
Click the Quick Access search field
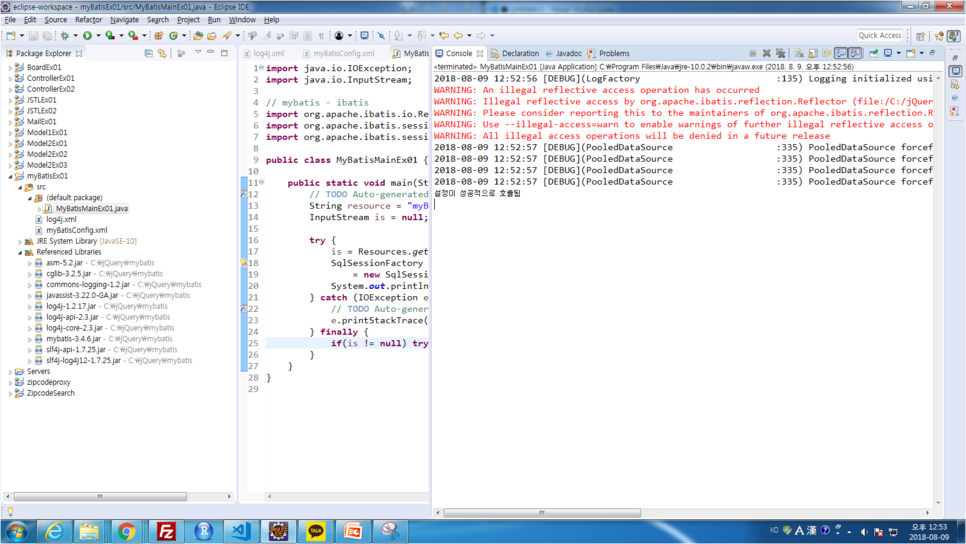coord(880,36)
